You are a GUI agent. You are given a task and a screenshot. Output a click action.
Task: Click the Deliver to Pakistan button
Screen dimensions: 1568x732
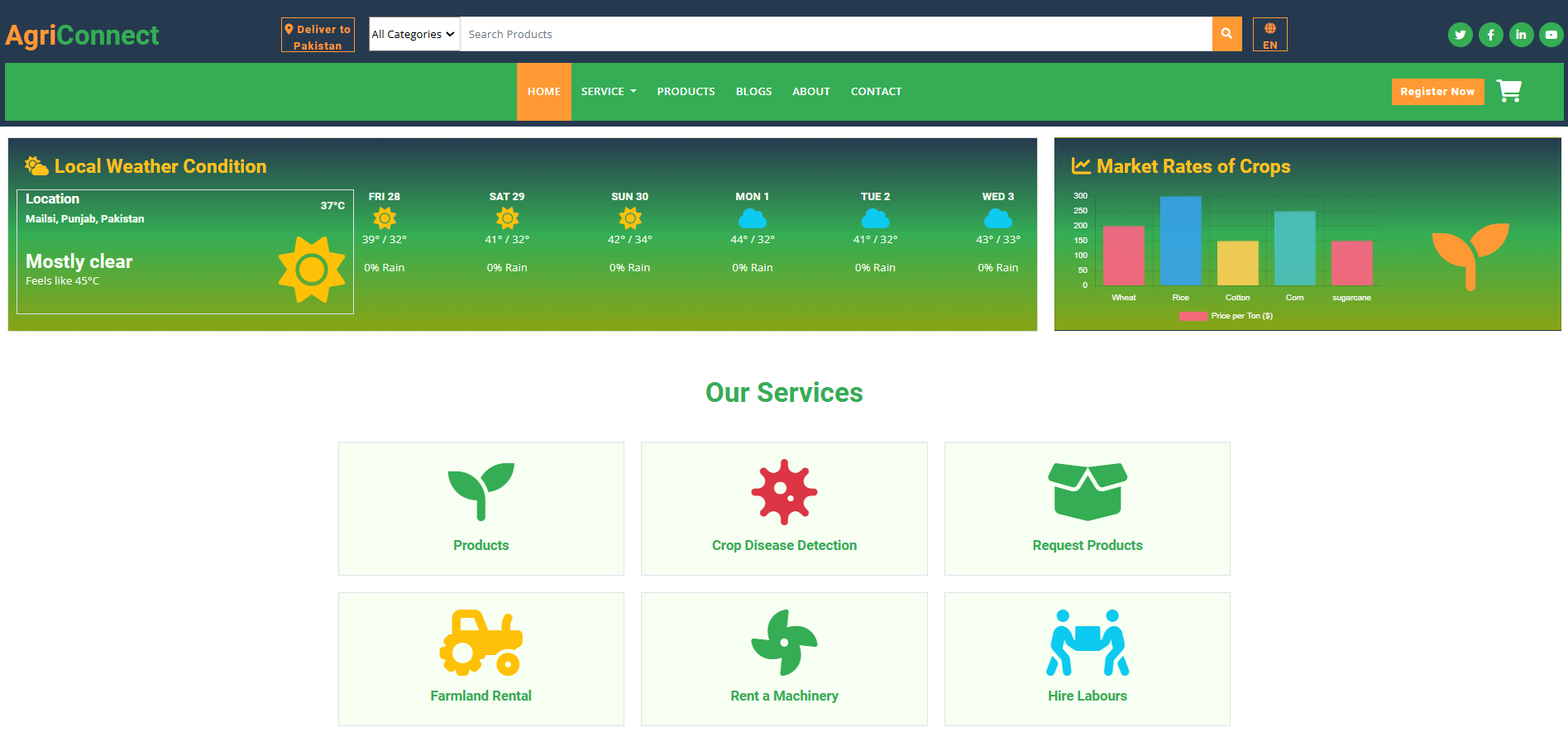318,36
